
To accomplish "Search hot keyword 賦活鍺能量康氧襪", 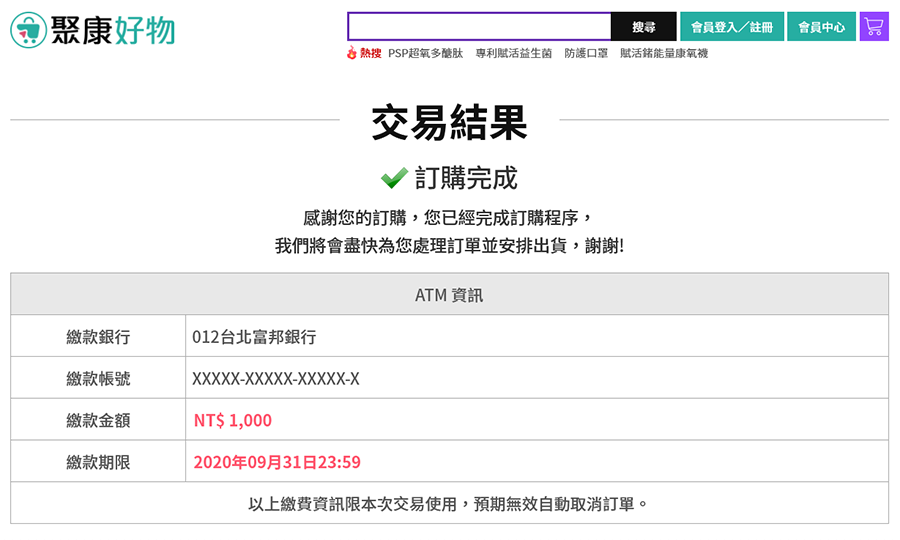I will [664, 53].
